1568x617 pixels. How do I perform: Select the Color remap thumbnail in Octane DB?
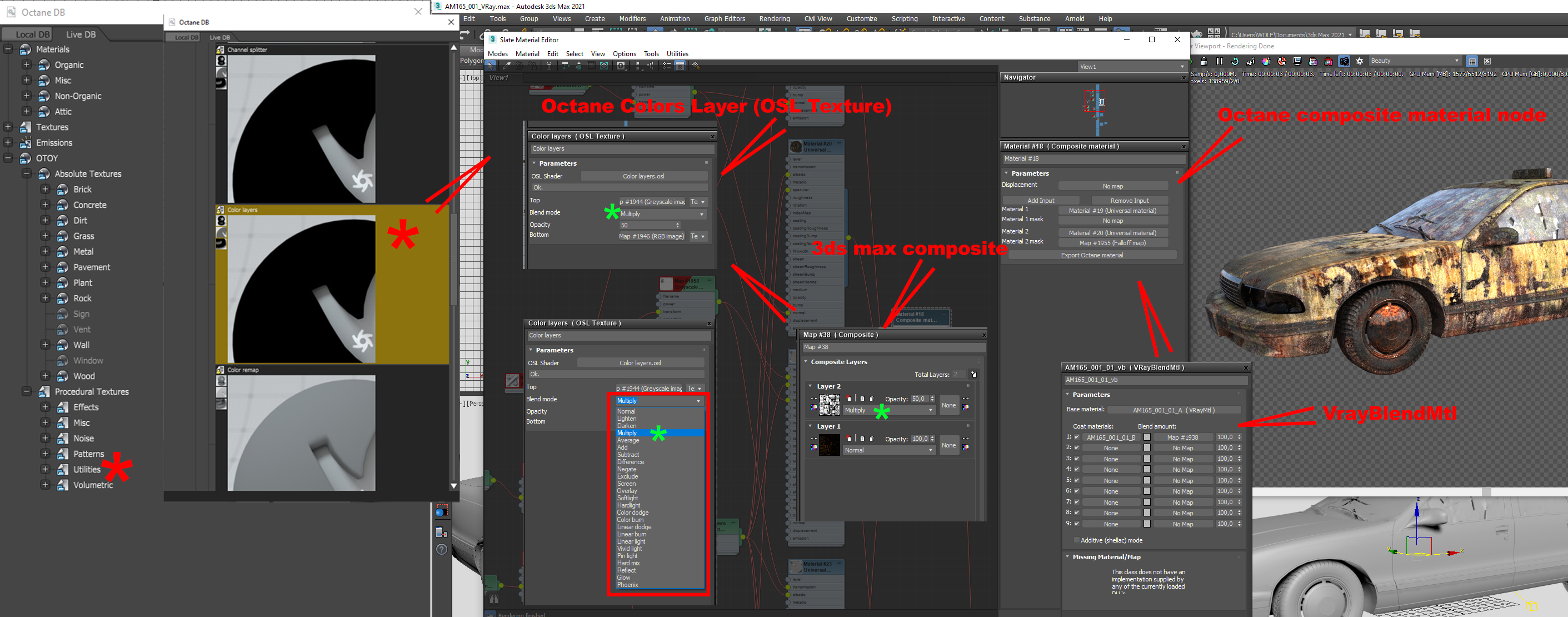[301, 432]
